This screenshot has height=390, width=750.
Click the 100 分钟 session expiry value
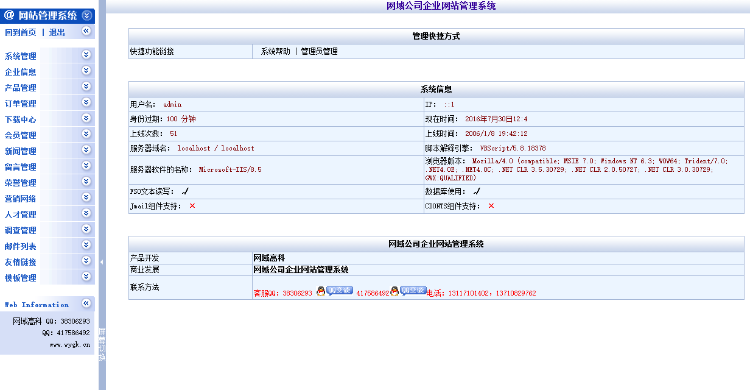[181, 119]
